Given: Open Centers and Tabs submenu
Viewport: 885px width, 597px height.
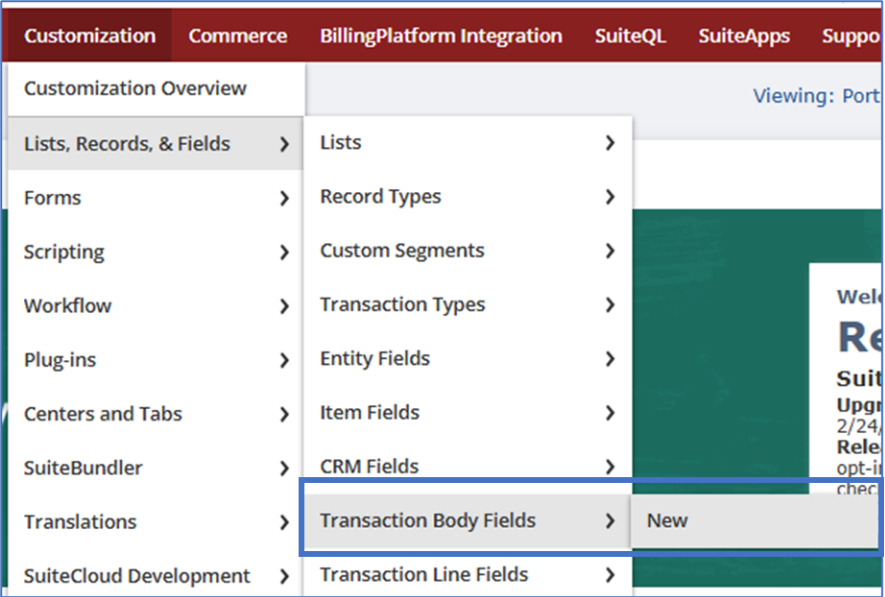Looking at the screenshot, I should click(x=103, y=414).
